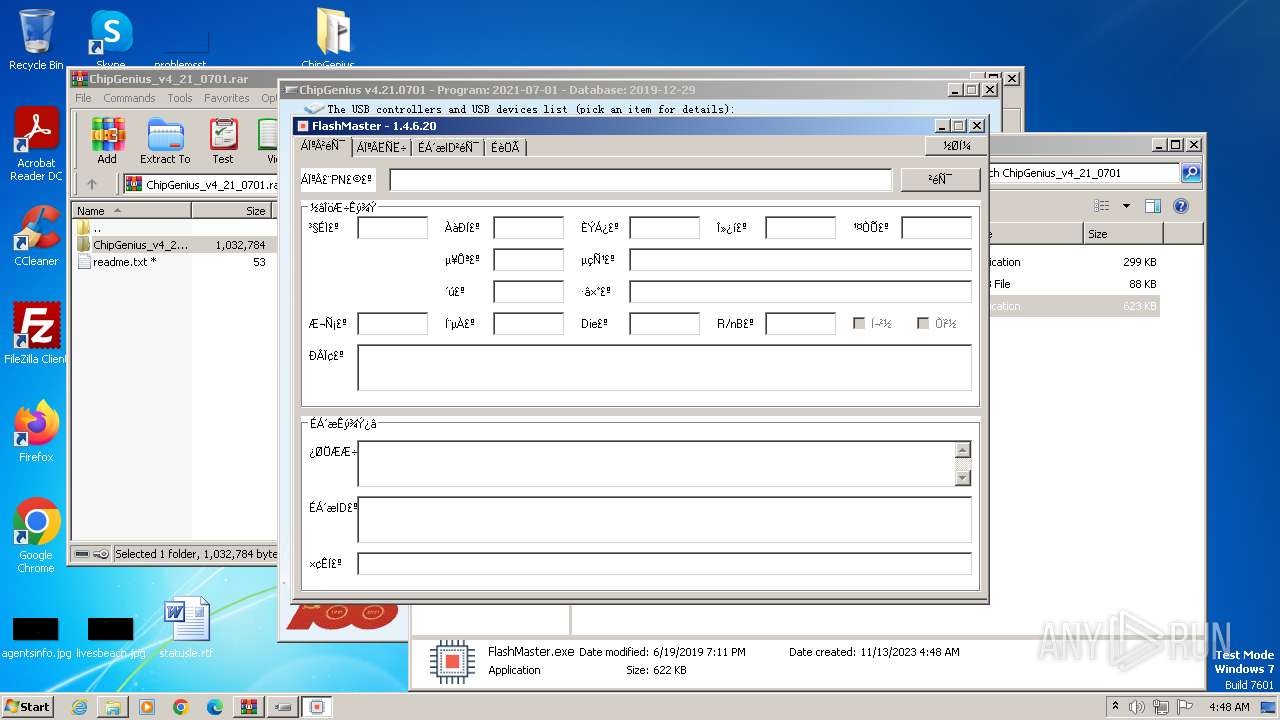Toggle the Explorer preview pane icon
1280x720 pixels.
click(x=1153, y=206)
